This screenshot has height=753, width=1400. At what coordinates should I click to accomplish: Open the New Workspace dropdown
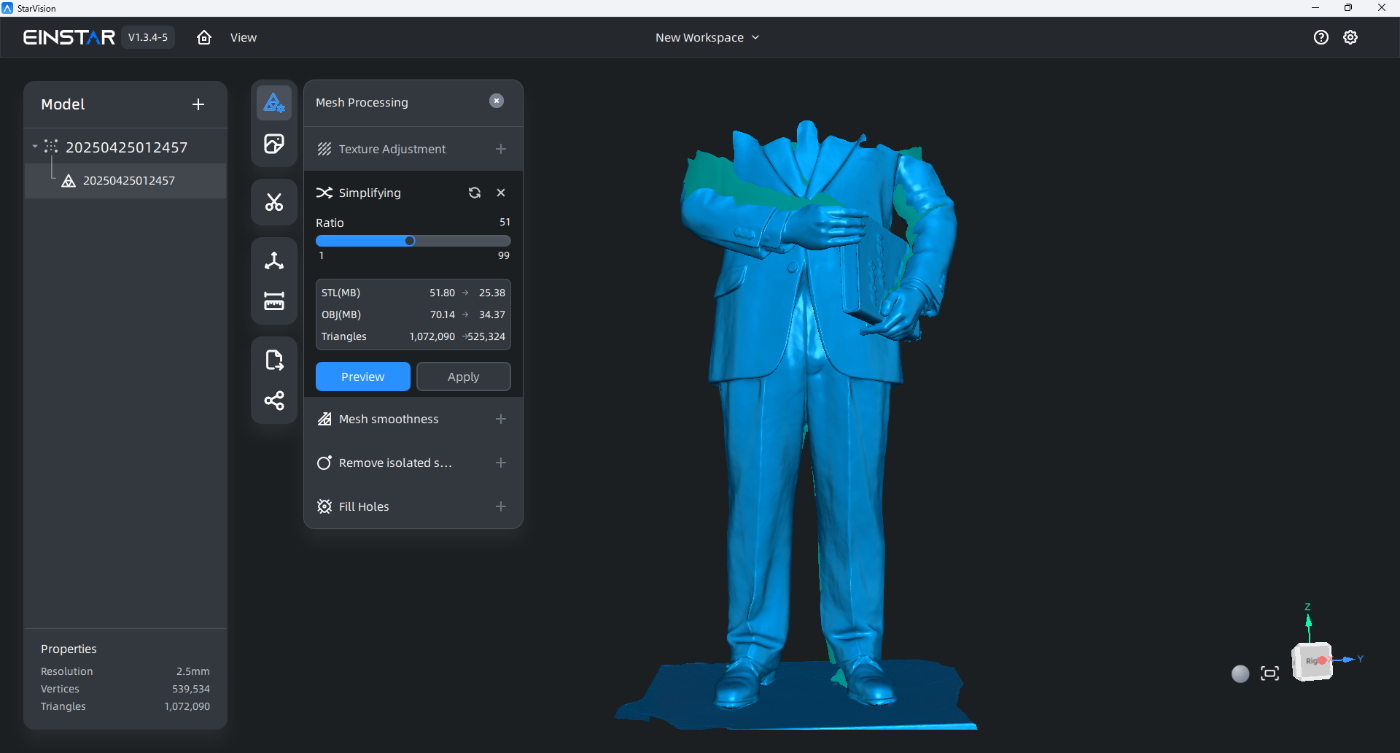[x=707, y=38]
